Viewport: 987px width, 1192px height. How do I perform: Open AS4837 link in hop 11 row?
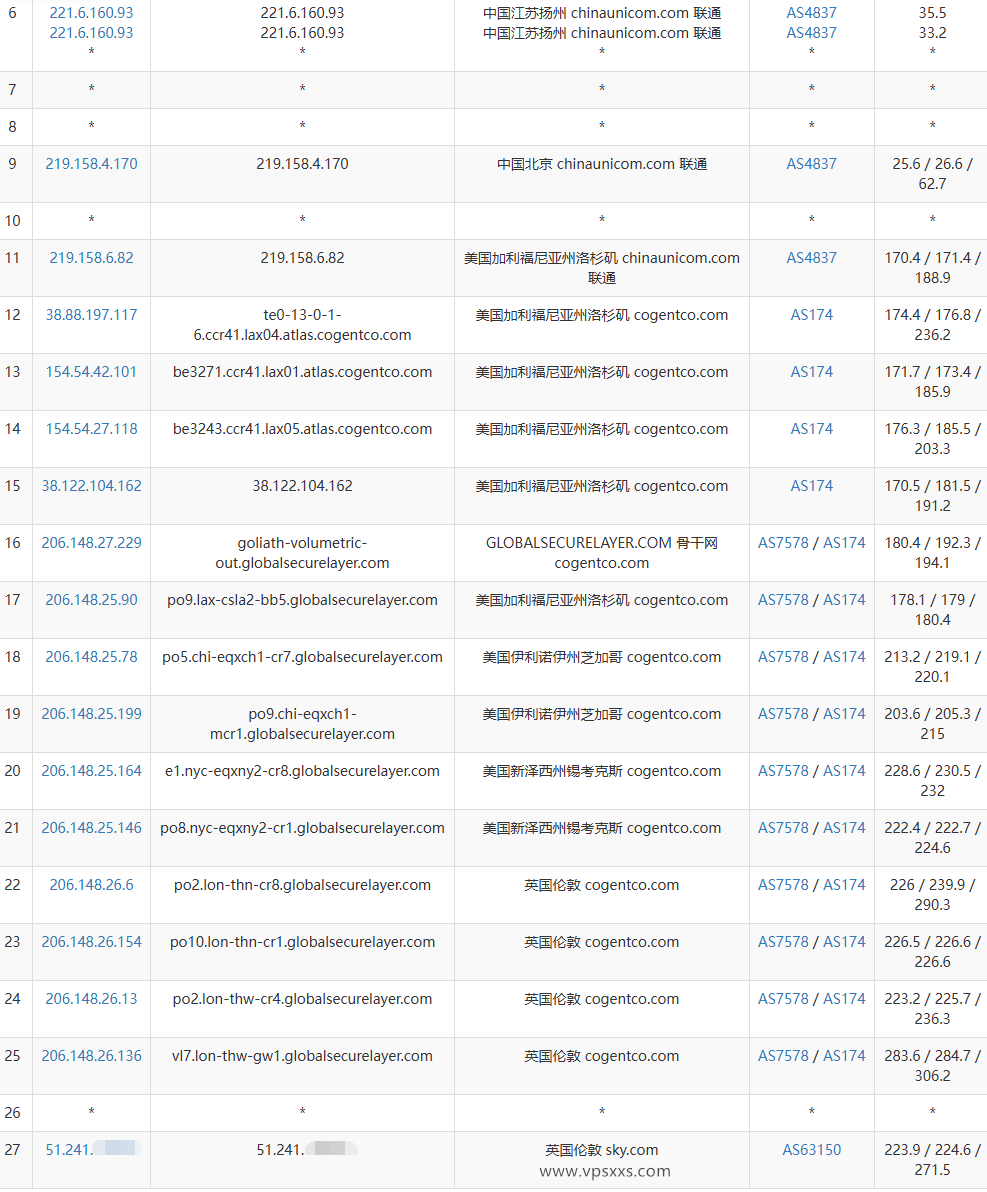(x=811, y=258)
